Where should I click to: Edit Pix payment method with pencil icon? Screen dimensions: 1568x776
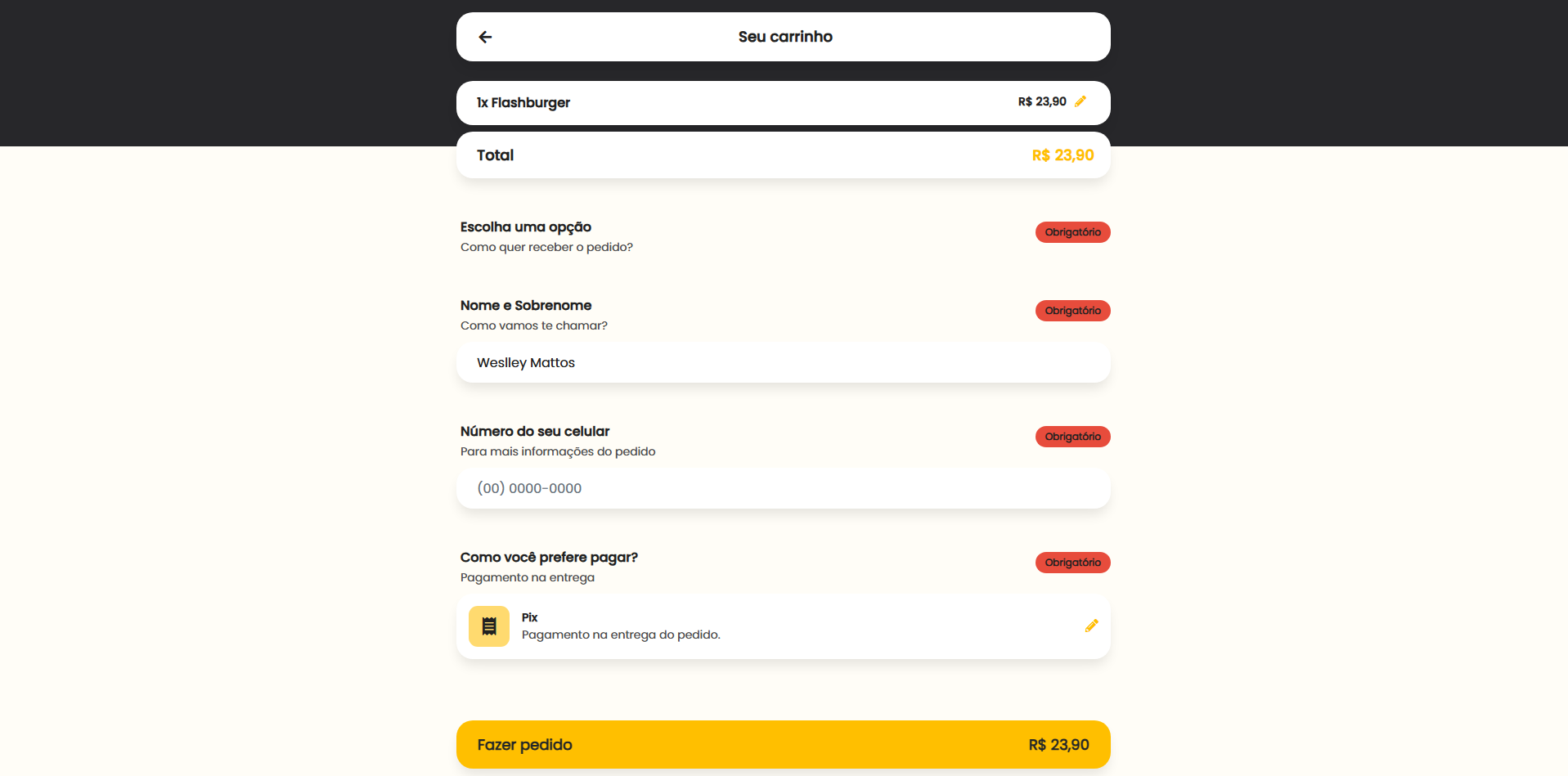point(1091,626)
